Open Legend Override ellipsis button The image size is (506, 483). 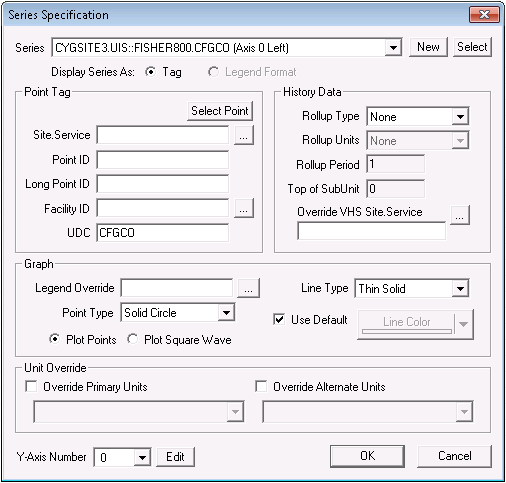click(x=248, y=288)
